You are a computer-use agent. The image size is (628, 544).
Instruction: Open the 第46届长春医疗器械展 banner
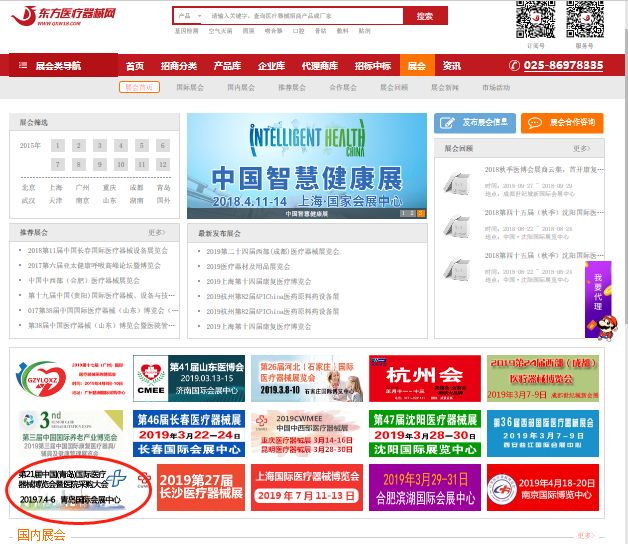189,433
